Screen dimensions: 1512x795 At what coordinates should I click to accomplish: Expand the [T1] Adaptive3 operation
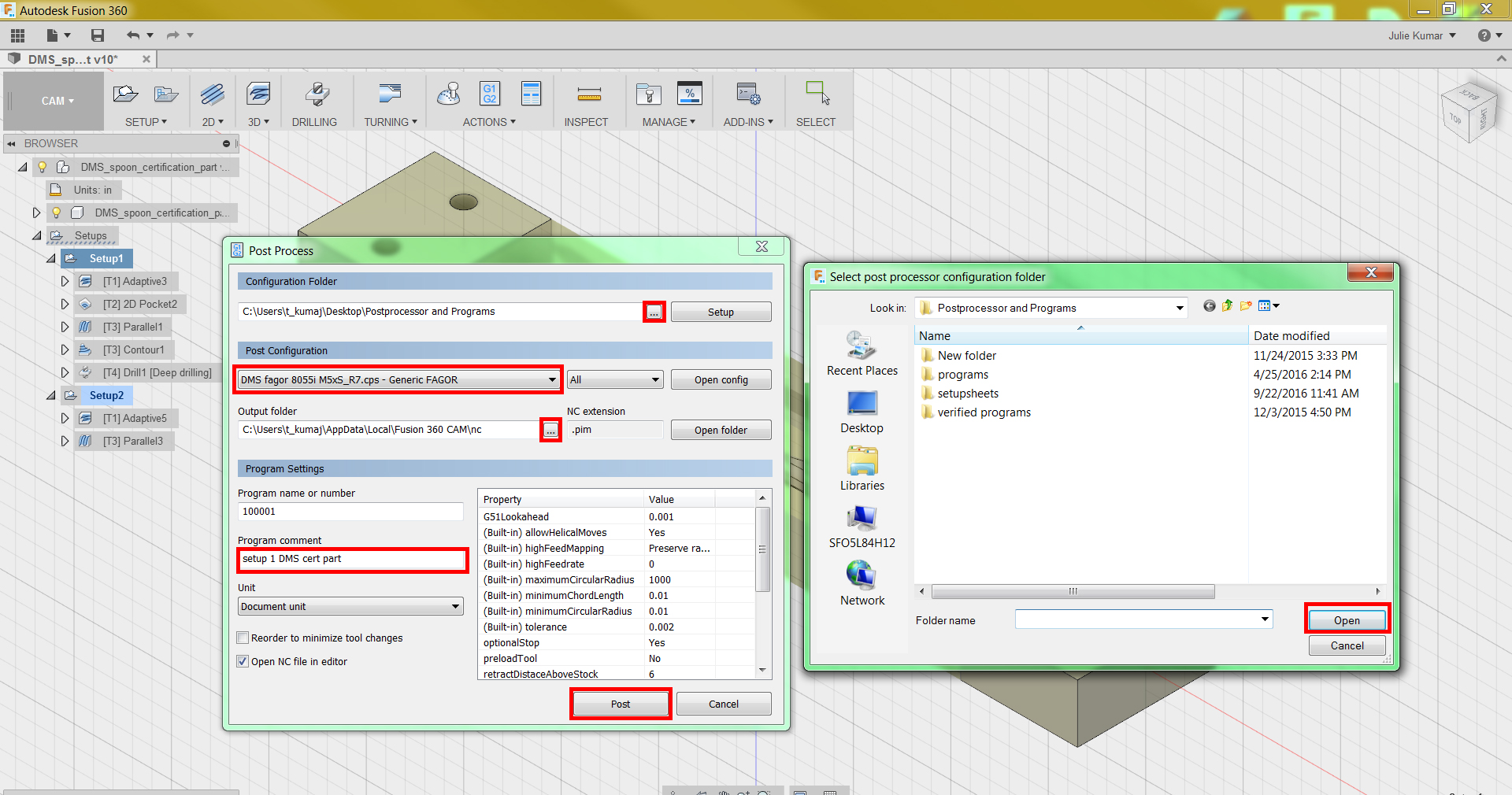[65, 281]
